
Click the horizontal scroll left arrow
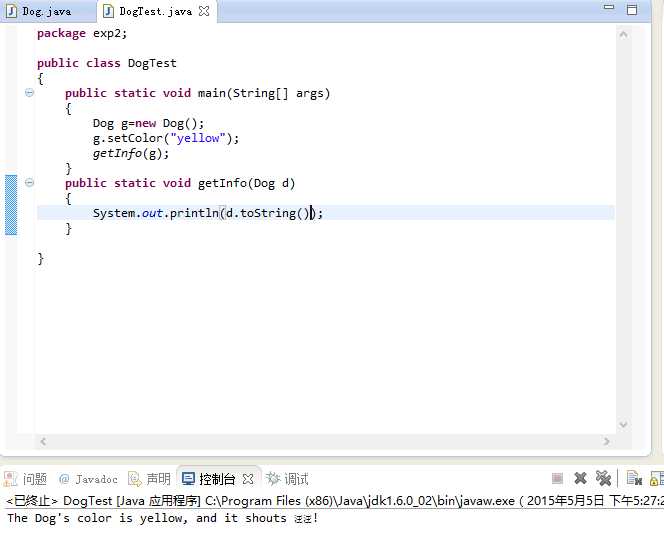(x=43, y=442)
